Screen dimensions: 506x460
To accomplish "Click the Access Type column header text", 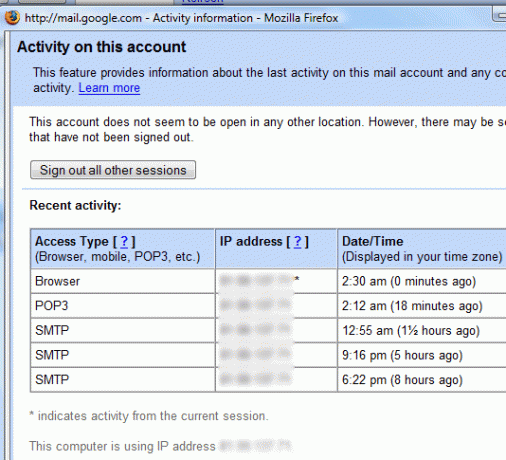I will pos(72,241).
